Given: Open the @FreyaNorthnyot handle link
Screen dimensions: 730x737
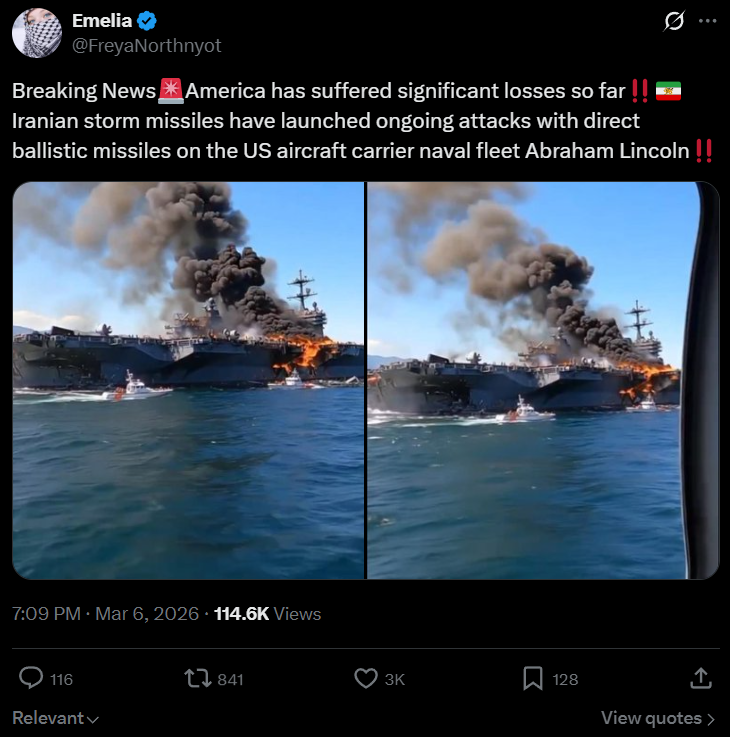Looking at the screenshot, I should (146, 46).
